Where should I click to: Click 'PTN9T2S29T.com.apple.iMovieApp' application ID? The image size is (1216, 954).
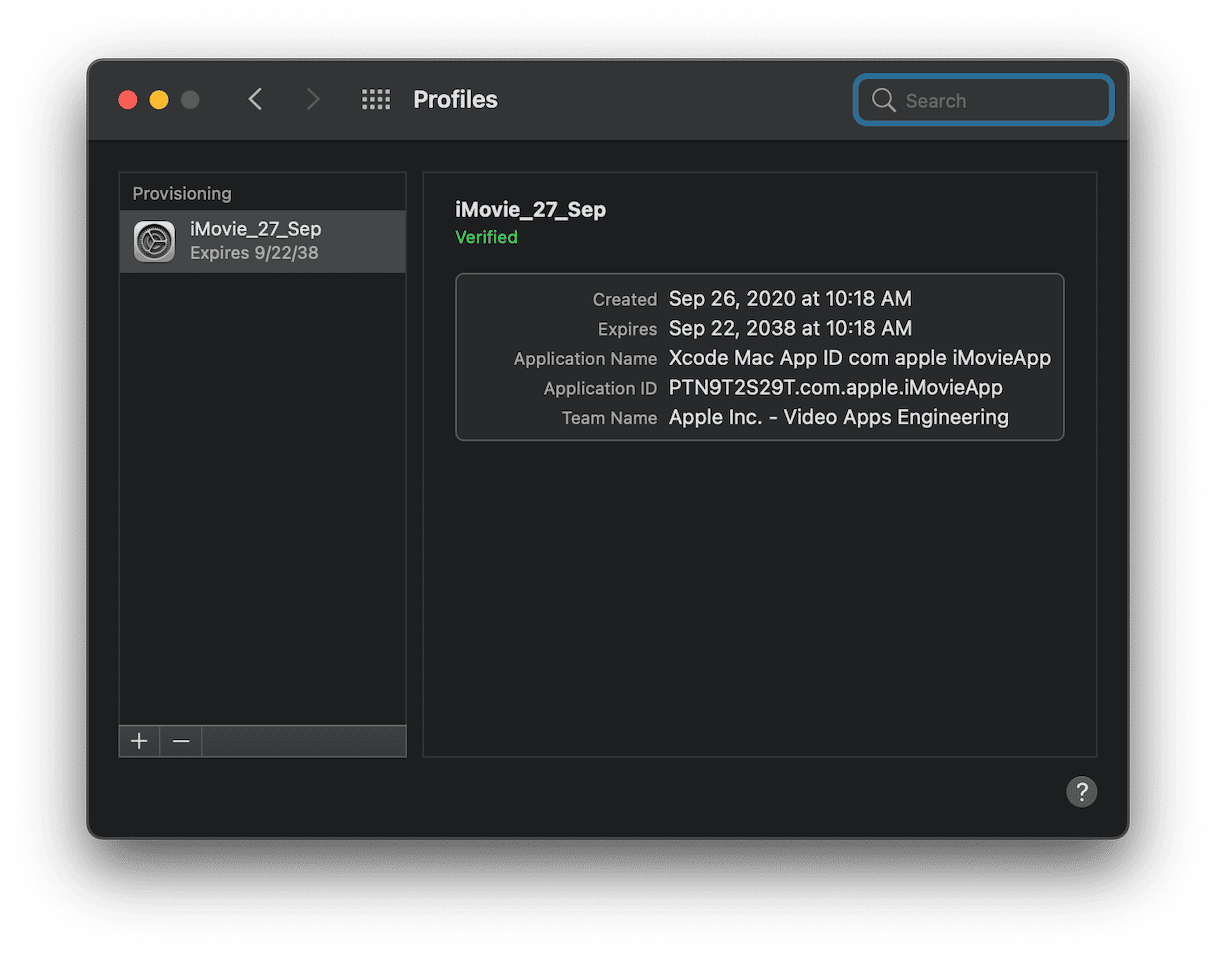coord(836,387)
